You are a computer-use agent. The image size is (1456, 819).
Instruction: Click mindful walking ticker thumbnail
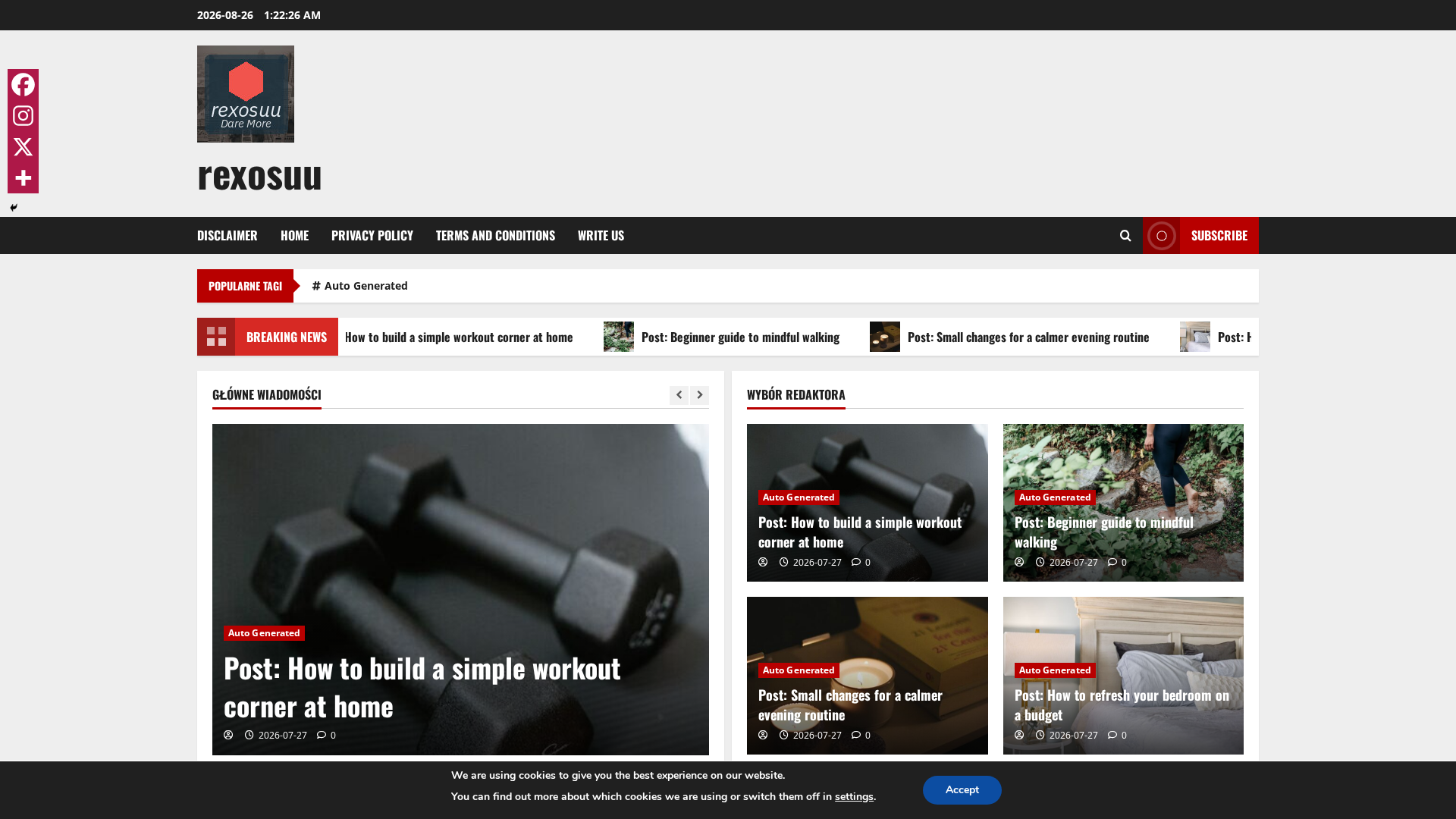[x=619, y=337]
